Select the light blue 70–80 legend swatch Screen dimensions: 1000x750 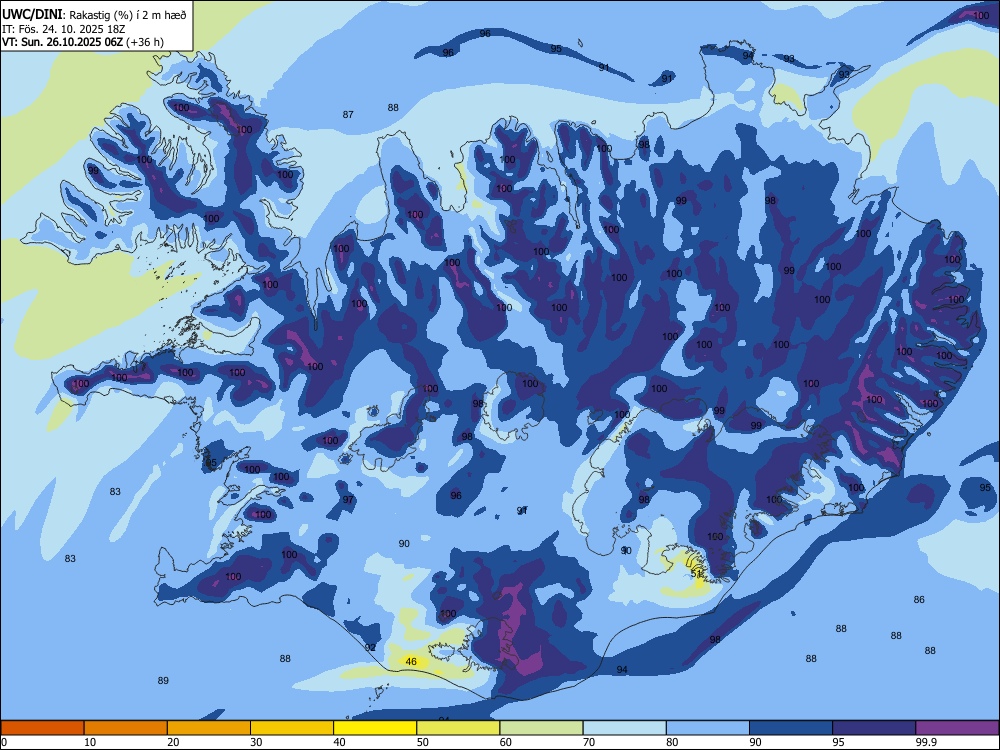[x=624, y=728]
